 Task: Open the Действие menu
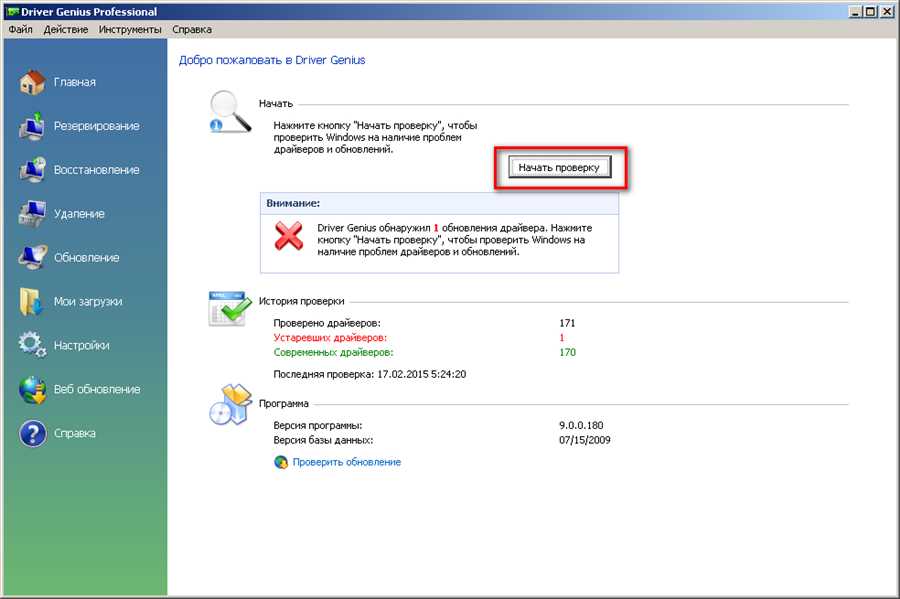point(65,29)
